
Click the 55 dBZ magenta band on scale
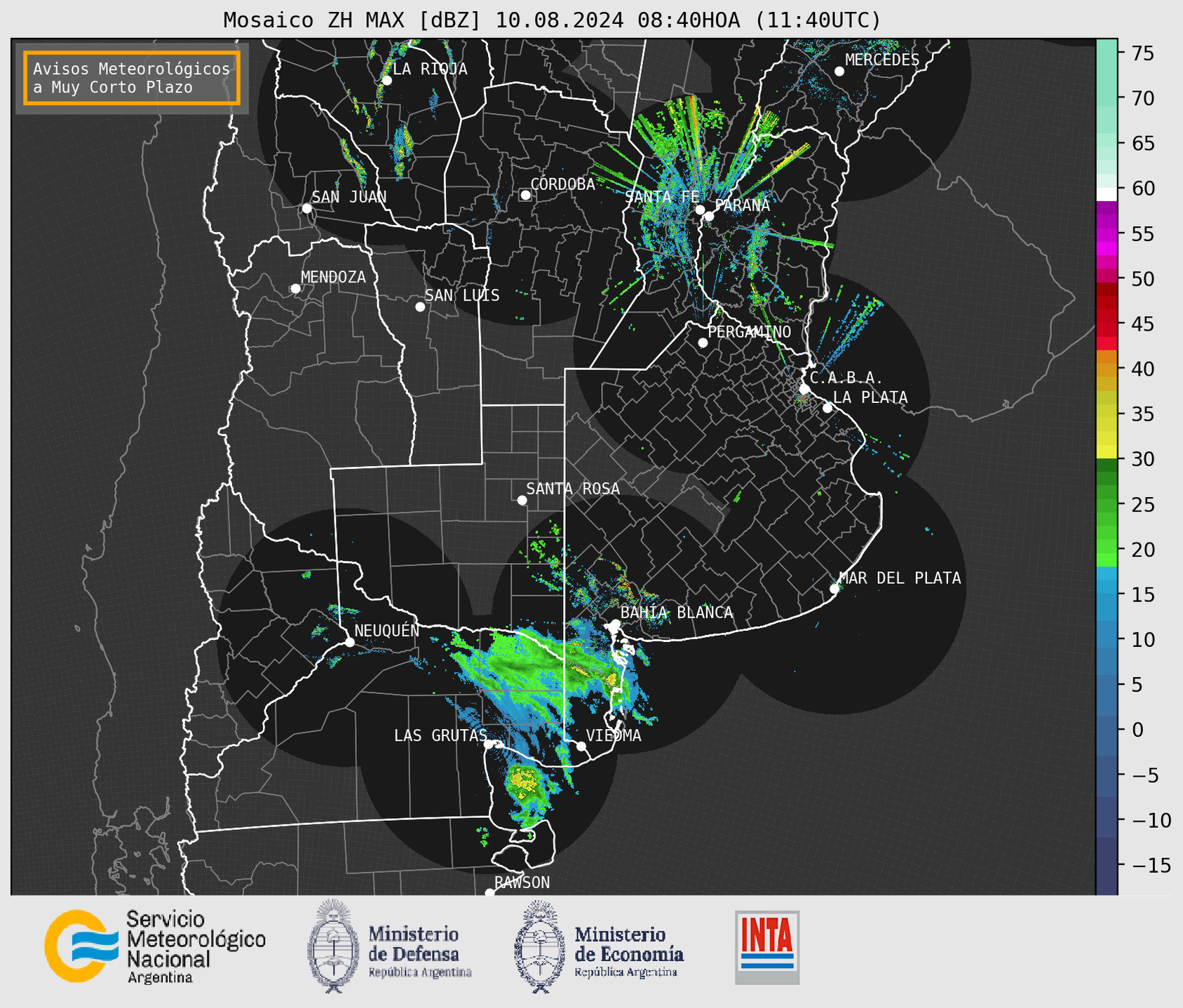point(1107,233)
